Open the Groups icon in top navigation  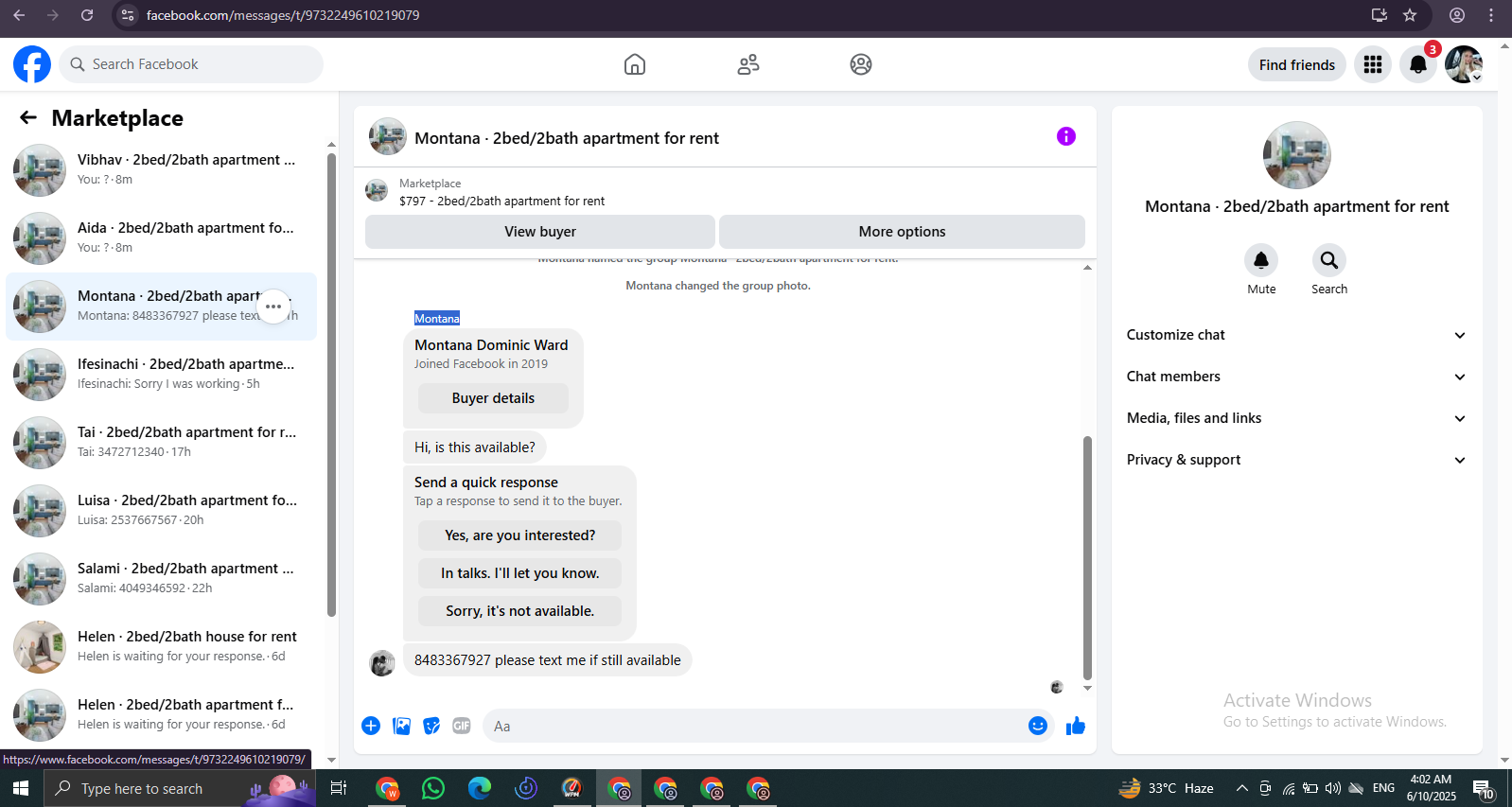[x=861, y=64]
